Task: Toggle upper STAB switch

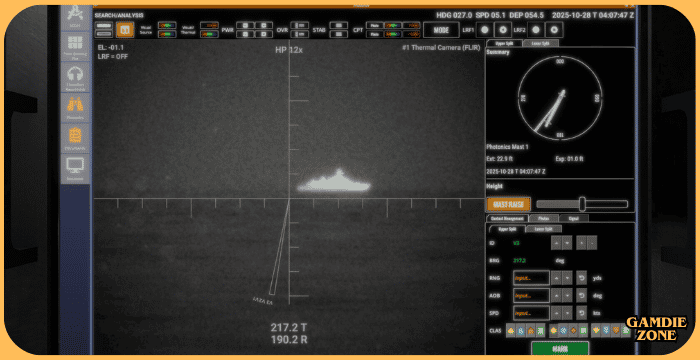Action: (338, 25)
